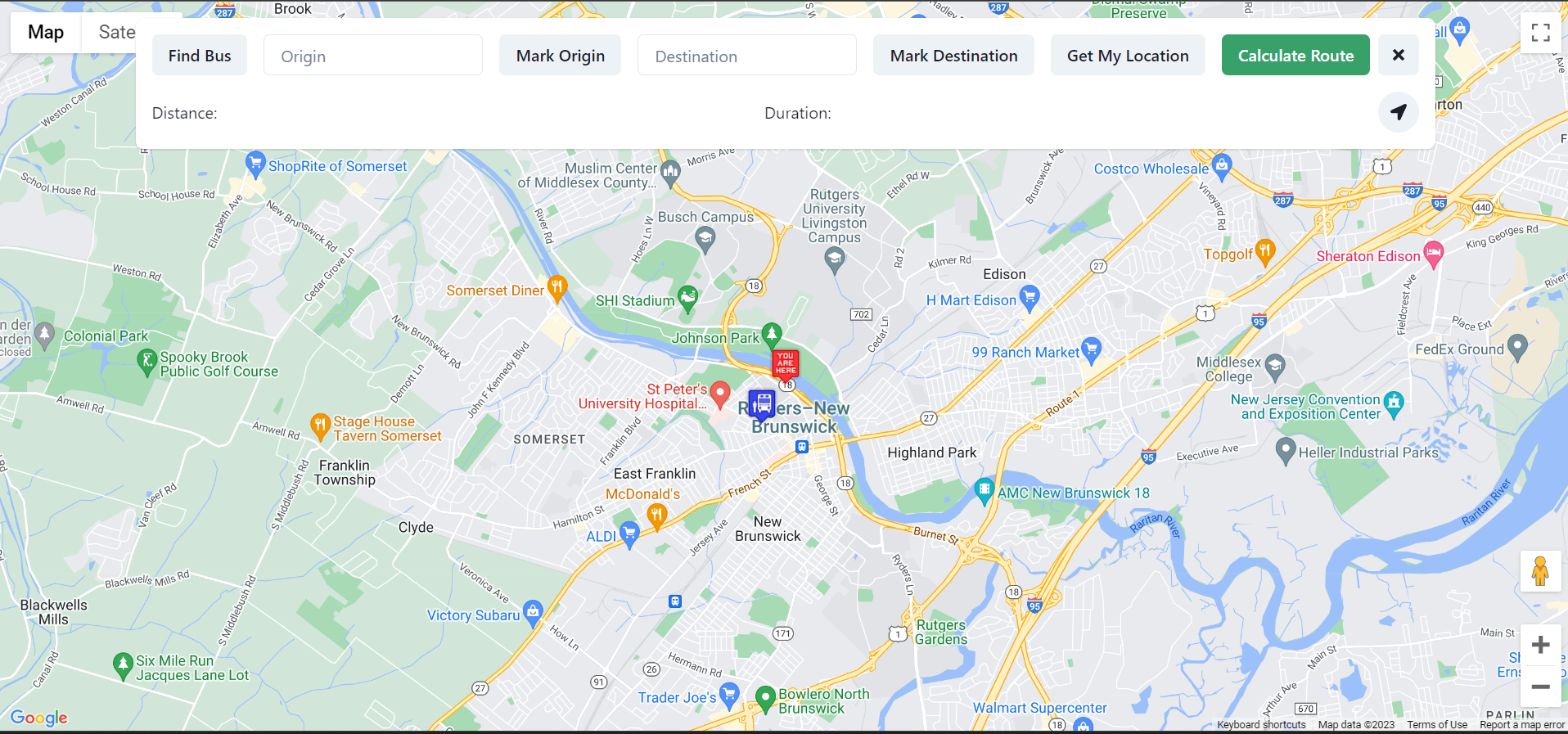Click the Walmart Supercenter map label

[1039, 708]
